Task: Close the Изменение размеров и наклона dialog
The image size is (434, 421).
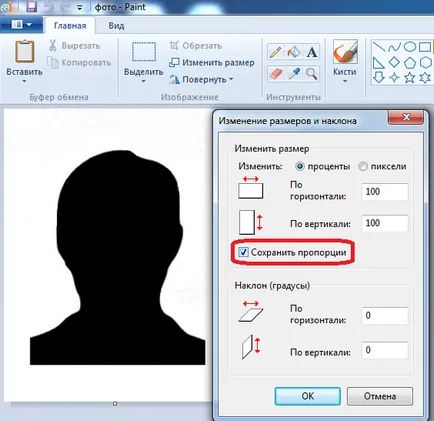Action: [x=406, y=117]
